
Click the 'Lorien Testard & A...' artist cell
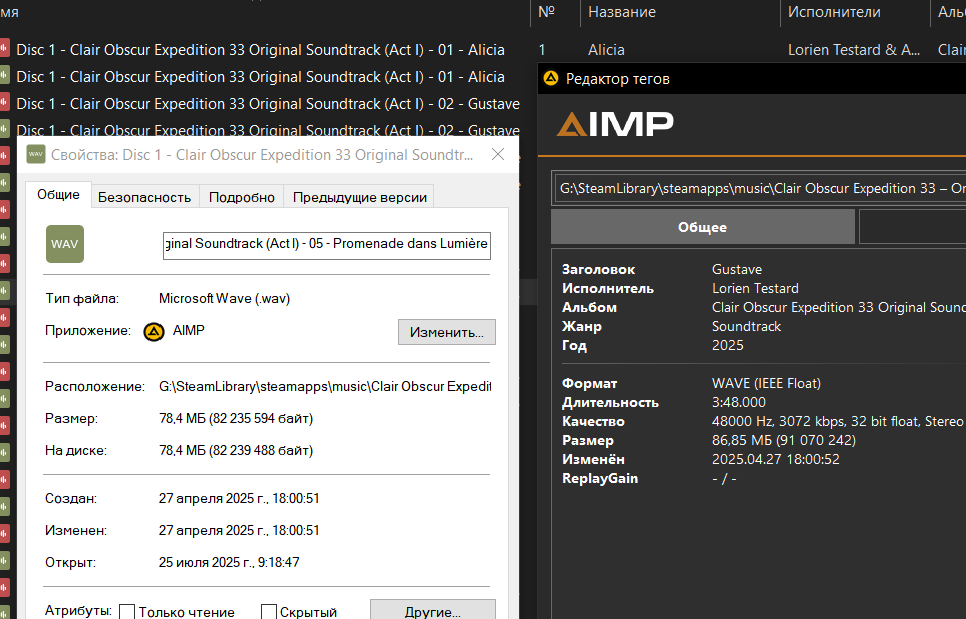[854, 50]
